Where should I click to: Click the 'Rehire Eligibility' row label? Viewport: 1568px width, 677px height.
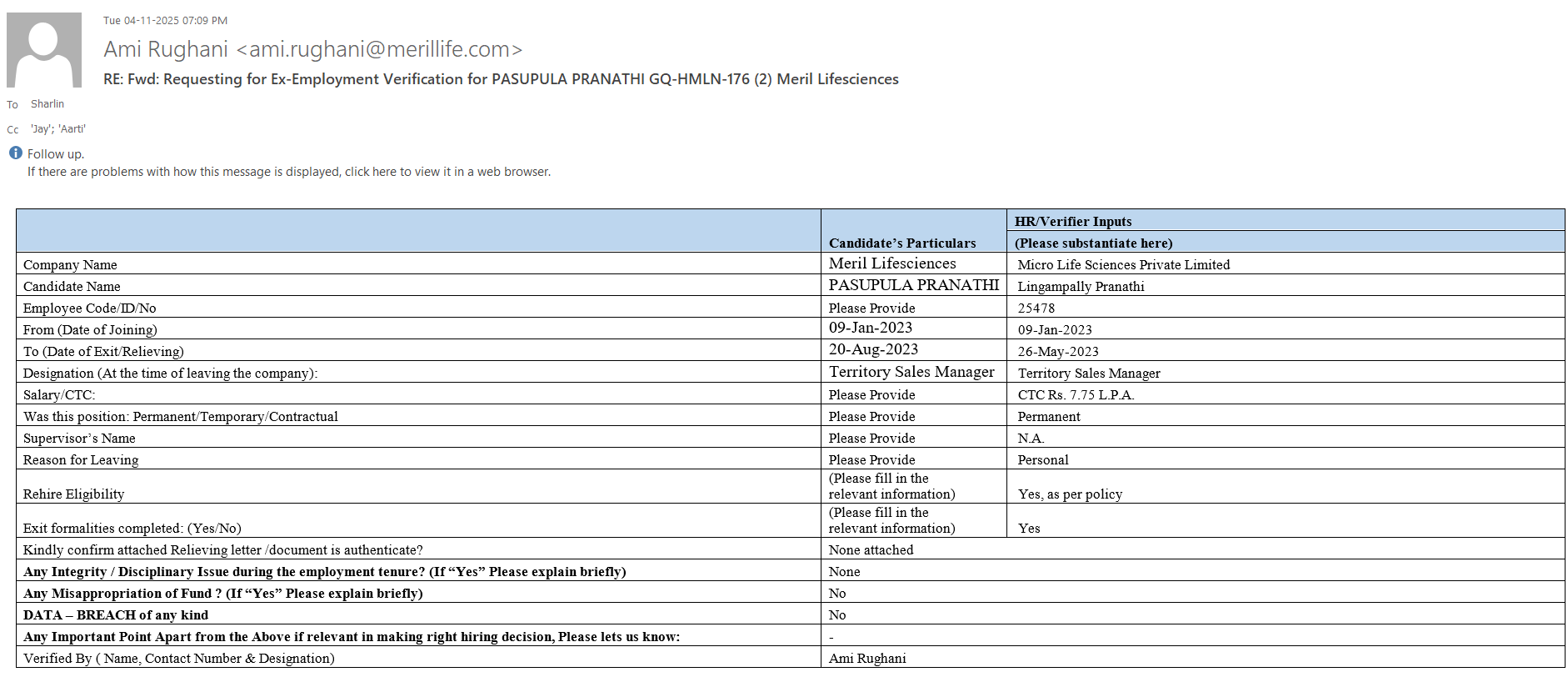(x=74, y=494)
